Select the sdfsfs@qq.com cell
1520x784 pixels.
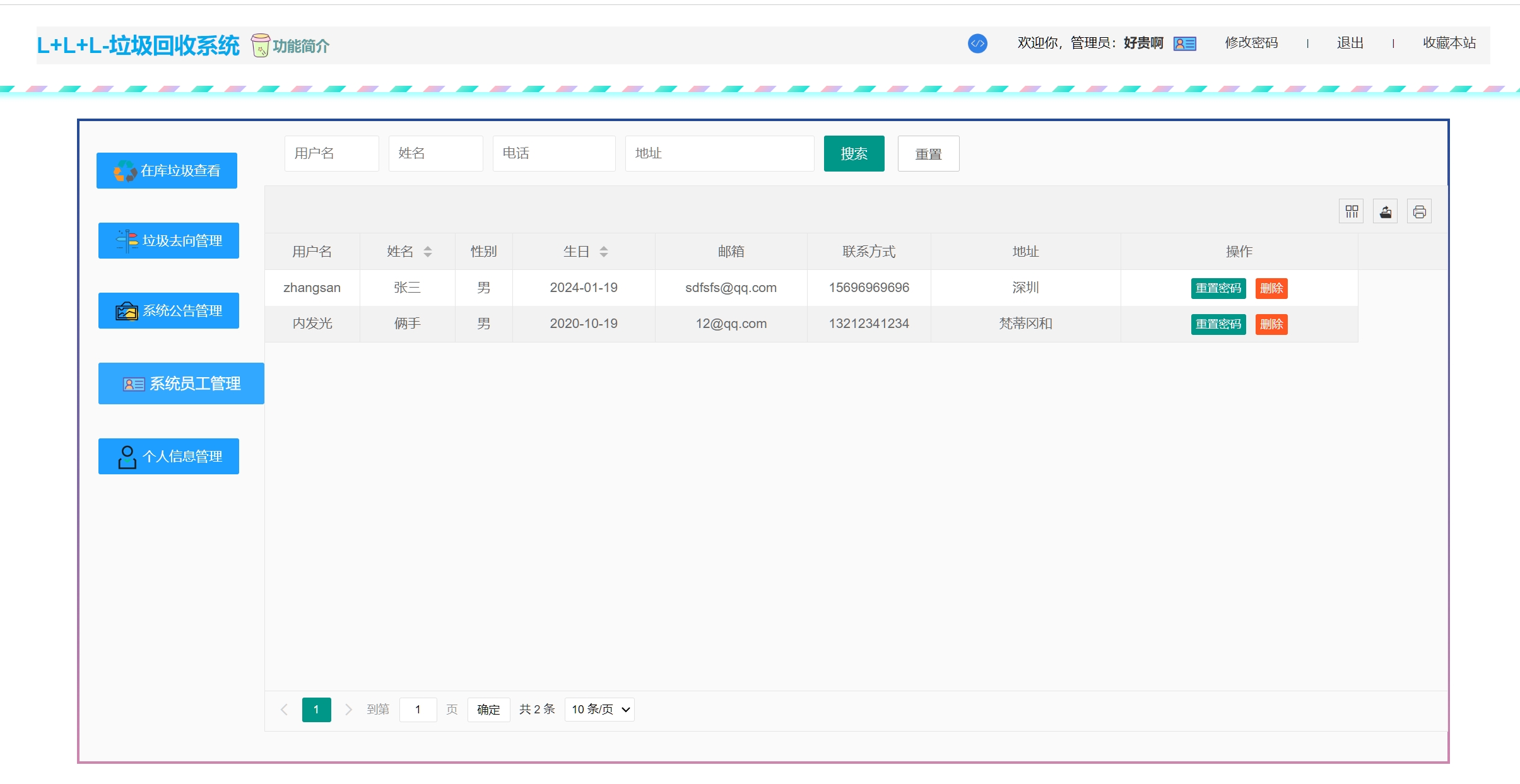[x=731, y=288]
